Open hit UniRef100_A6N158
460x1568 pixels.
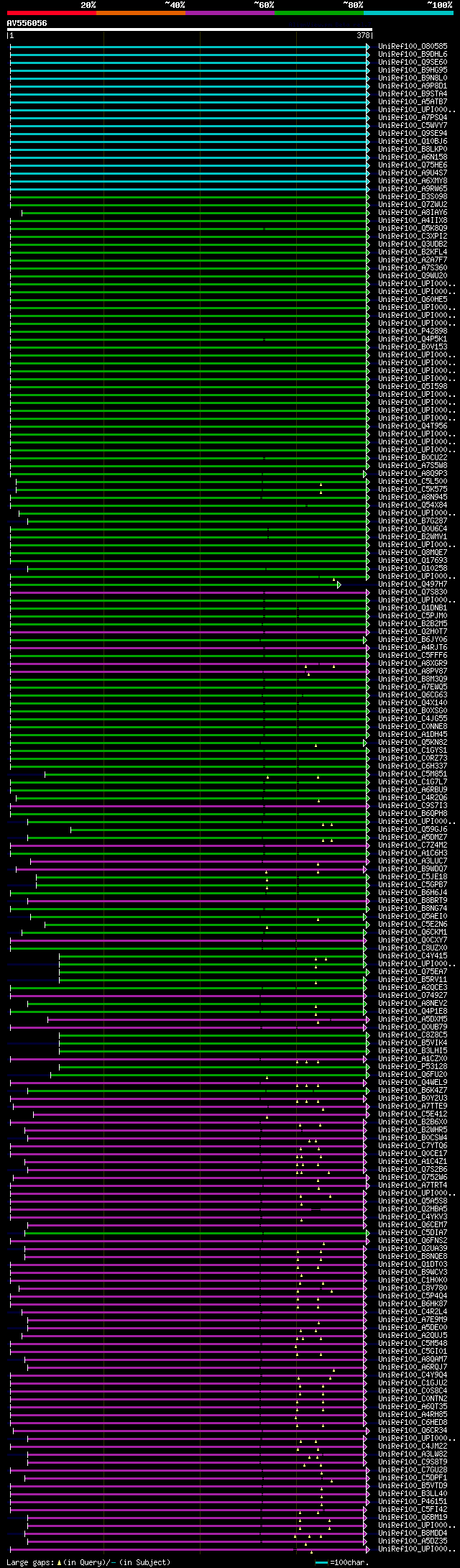click(413, 157)
